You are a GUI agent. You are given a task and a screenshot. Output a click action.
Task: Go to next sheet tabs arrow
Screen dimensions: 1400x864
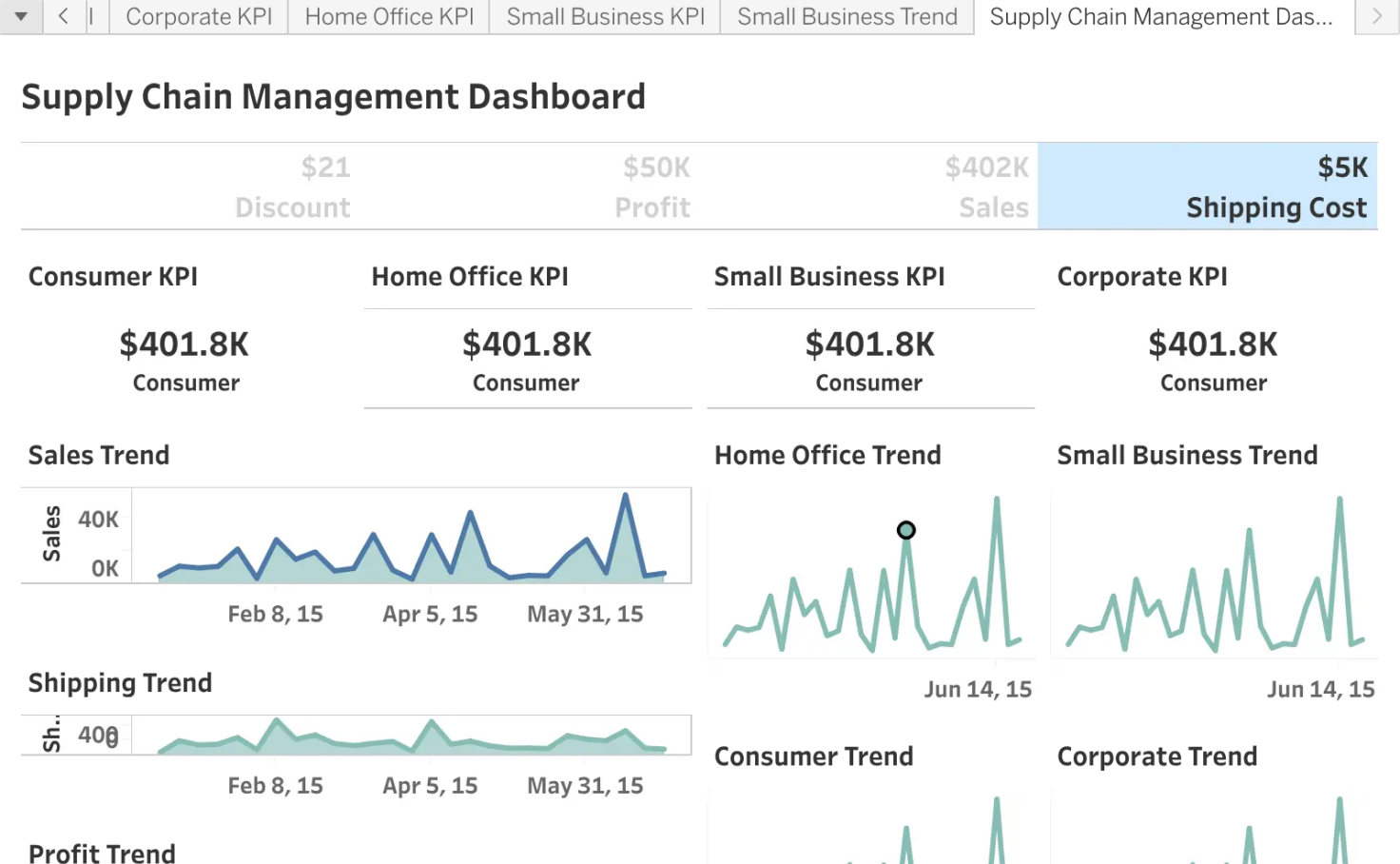1377,16
